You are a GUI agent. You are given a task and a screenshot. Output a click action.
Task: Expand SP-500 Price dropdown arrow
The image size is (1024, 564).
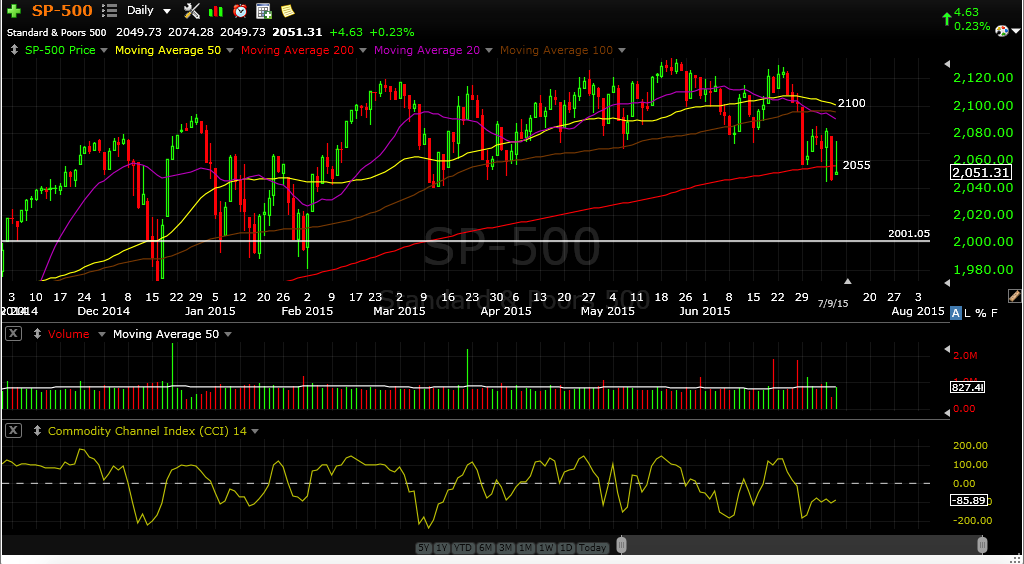click(103, 50)
